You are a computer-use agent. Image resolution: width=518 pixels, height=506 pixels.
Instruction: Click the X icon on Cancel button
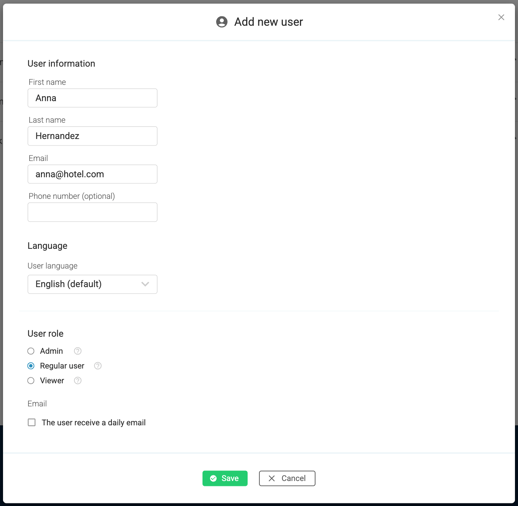pyautogui.click(x=272, y=478)
